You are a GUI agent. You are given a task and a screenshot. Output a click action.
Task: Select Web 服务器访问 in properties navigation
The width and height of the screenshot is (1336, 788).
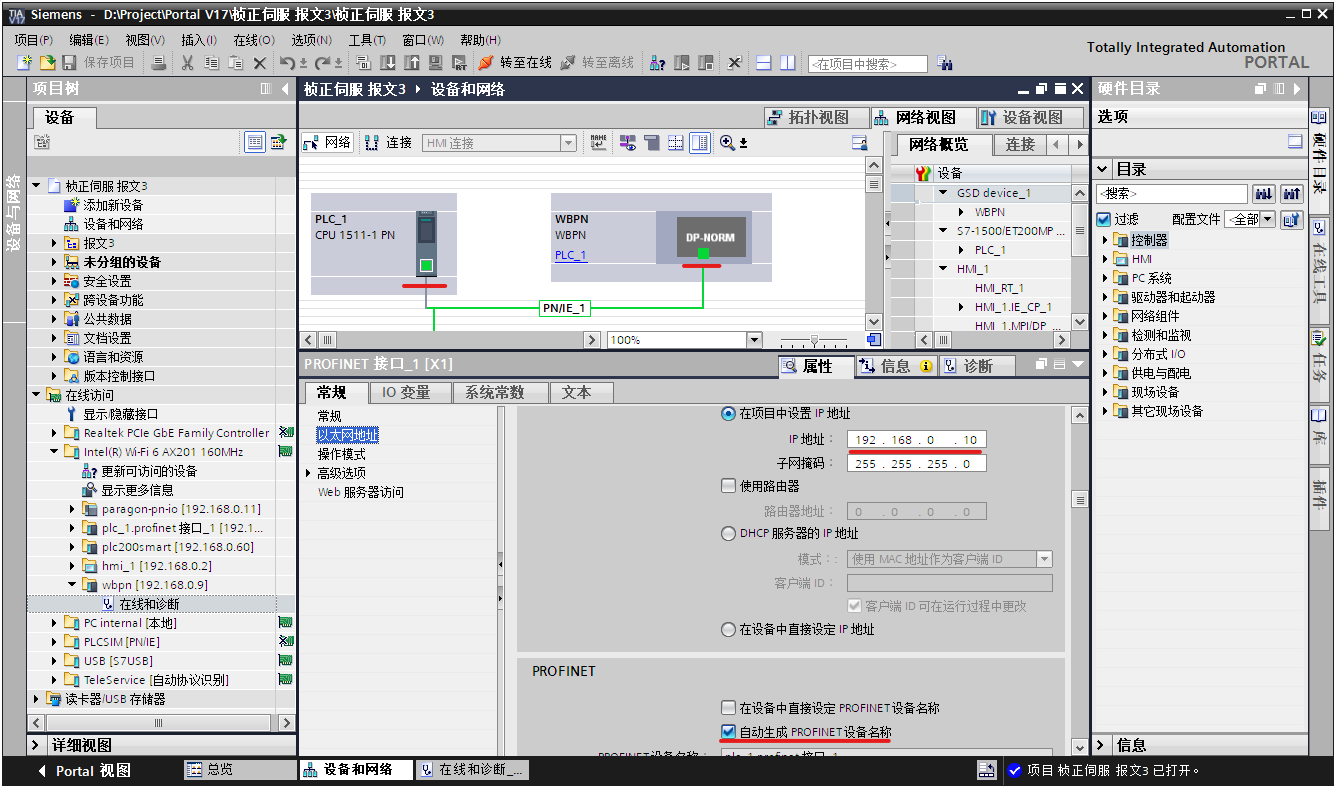360,492
